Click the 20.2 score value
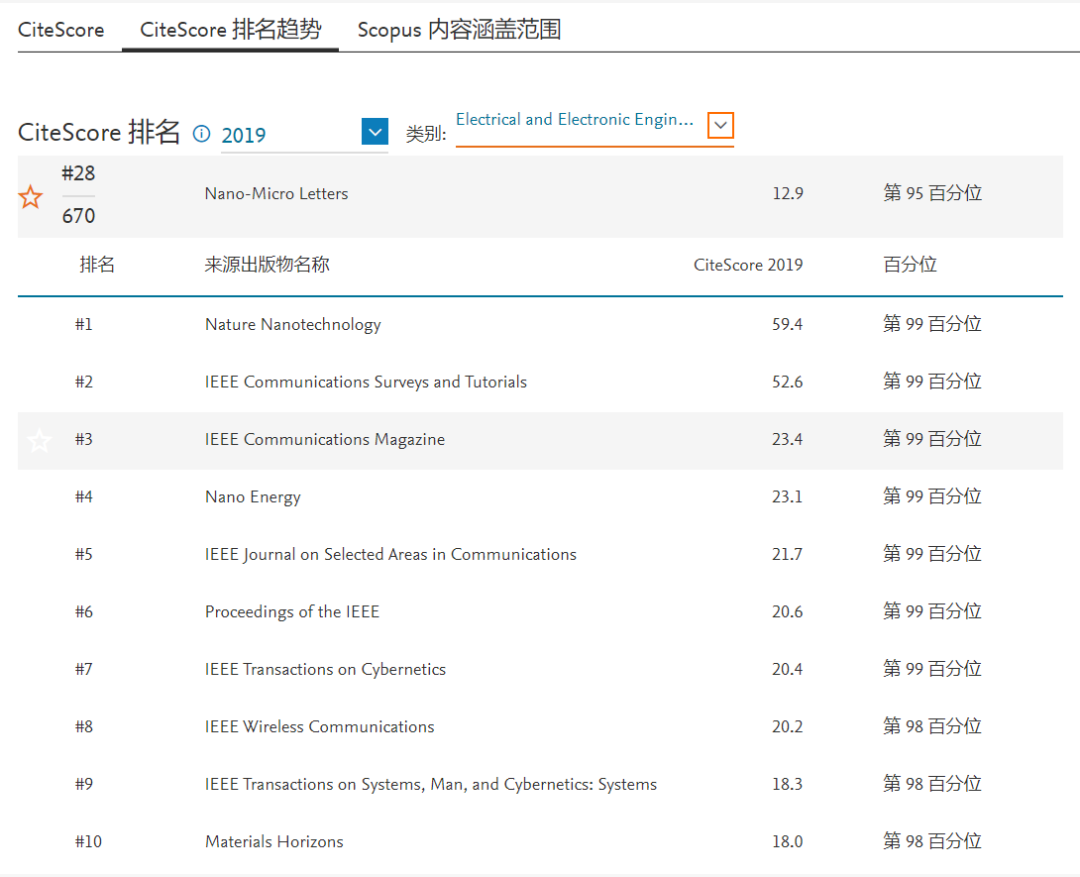The width and height of the screenshot is (1080, 877). point(787,727)
